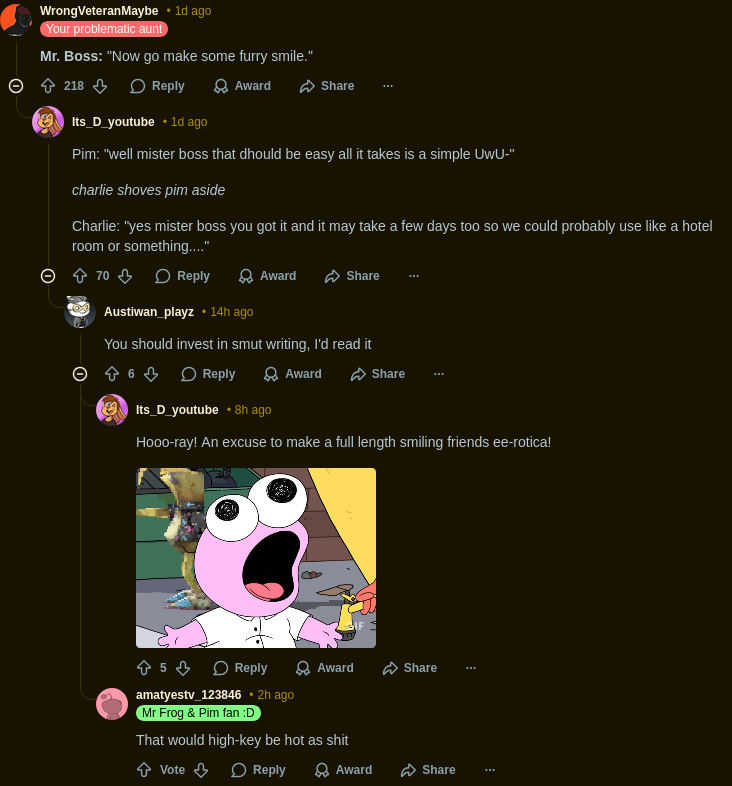Downvote the comment with 218 votes

click(x=100, y=86)
